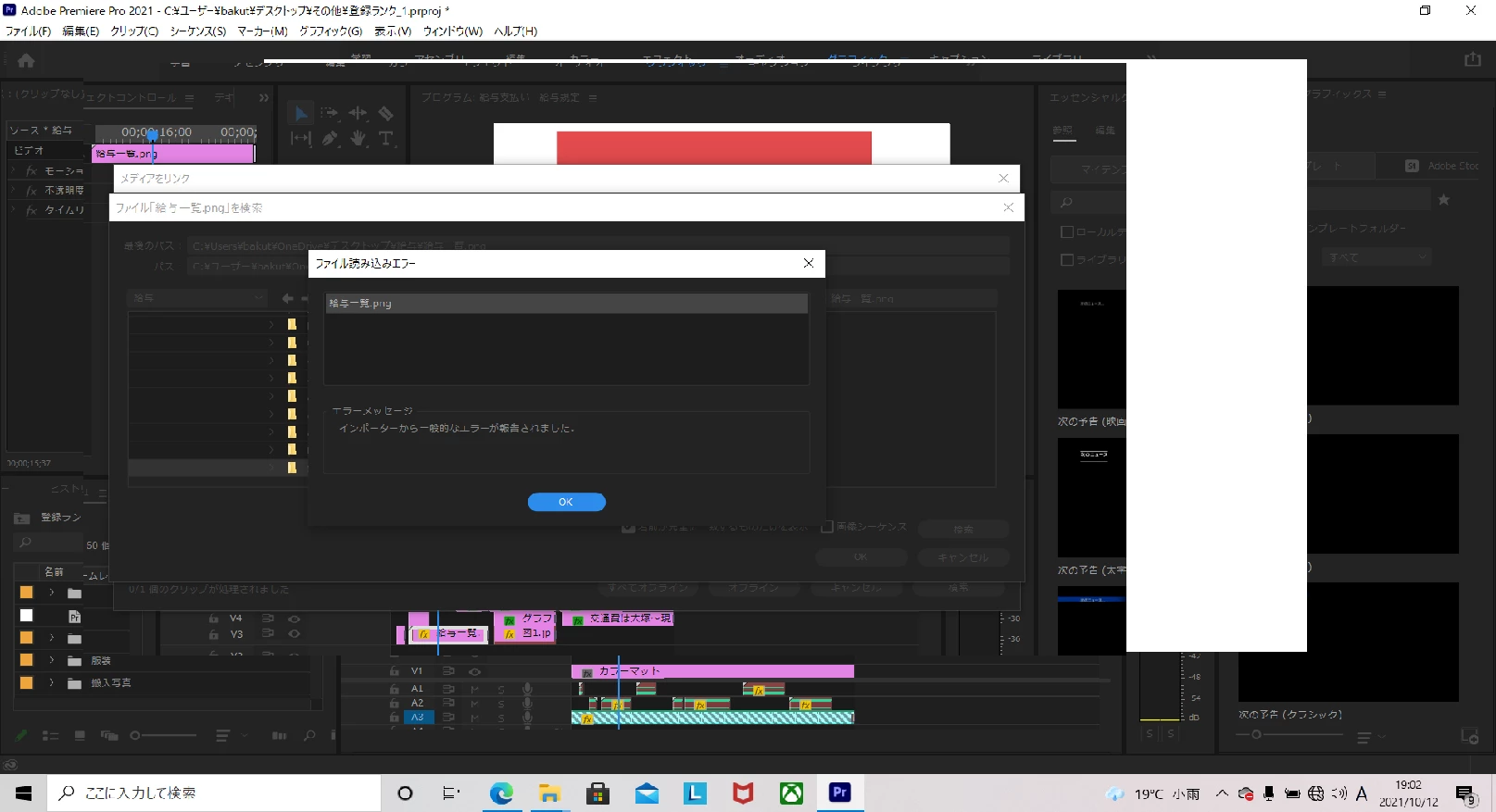Open Microsoft Edge from the taskbar
This screenshot has width=1496, height=812.
pyautogui.click(x=501, y=793)
